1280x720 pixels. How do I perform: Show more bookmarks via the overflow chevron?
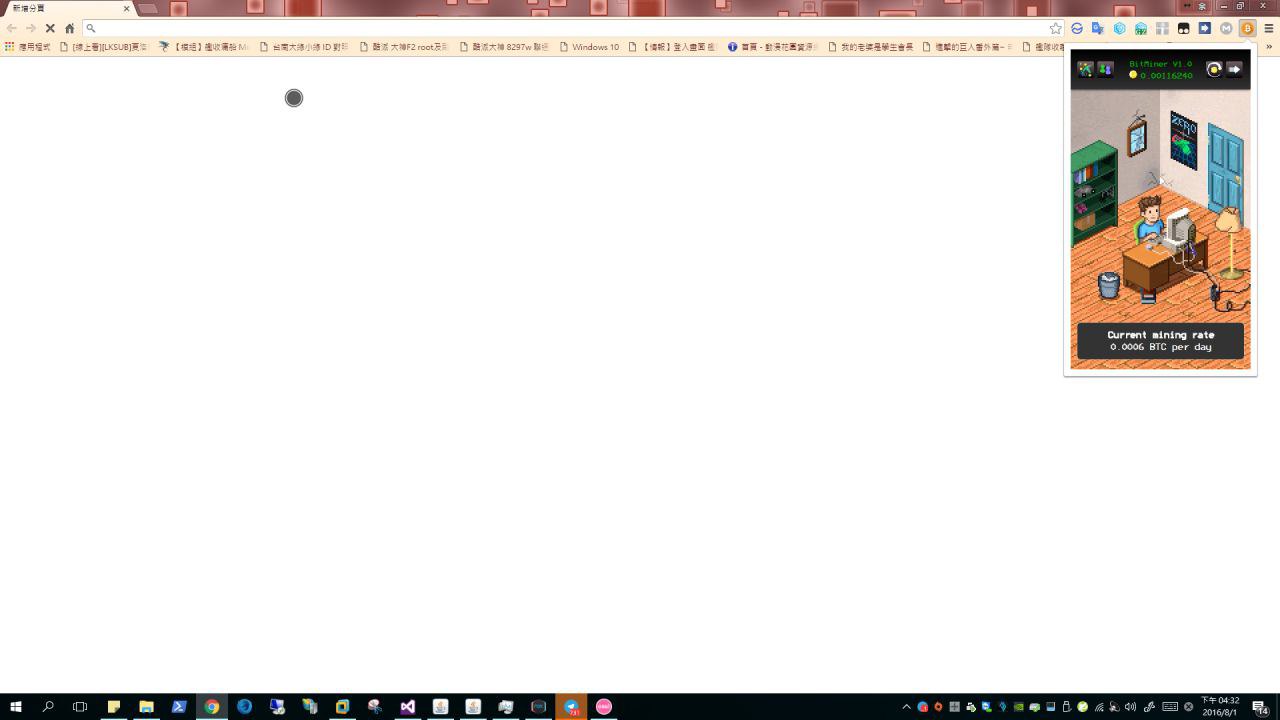(1271, 47)
